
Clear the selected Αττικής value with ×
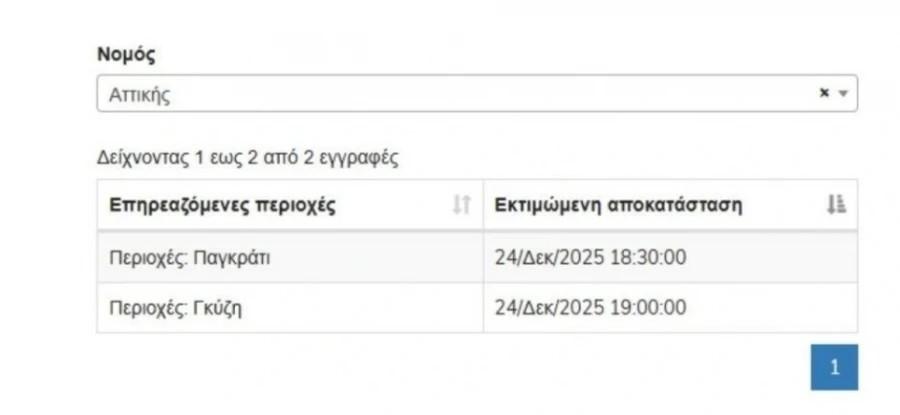824,93
